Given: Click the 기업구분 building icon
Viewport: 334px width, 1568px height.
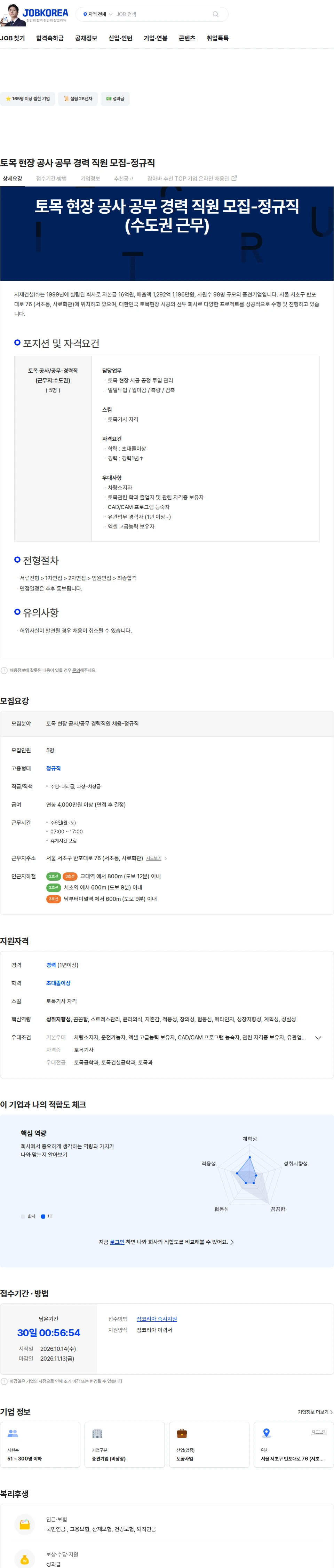Looking at the screenshot, I should [x=97, y=1433].
